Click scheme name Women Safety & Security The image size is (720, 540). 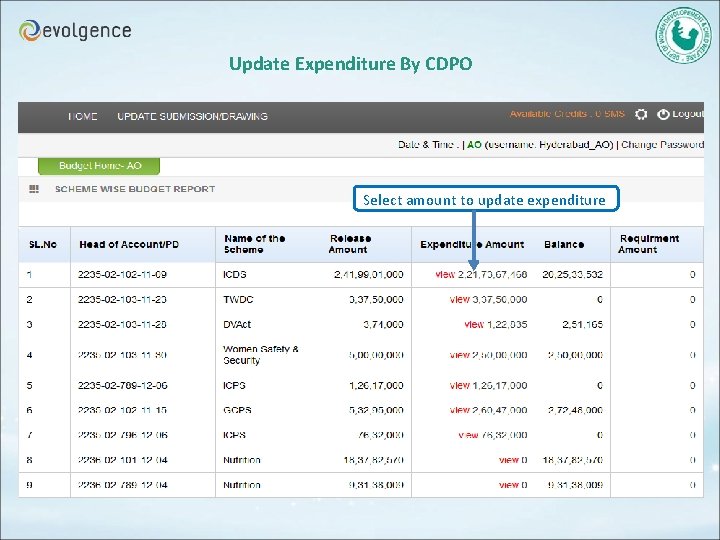click(260, 354)
